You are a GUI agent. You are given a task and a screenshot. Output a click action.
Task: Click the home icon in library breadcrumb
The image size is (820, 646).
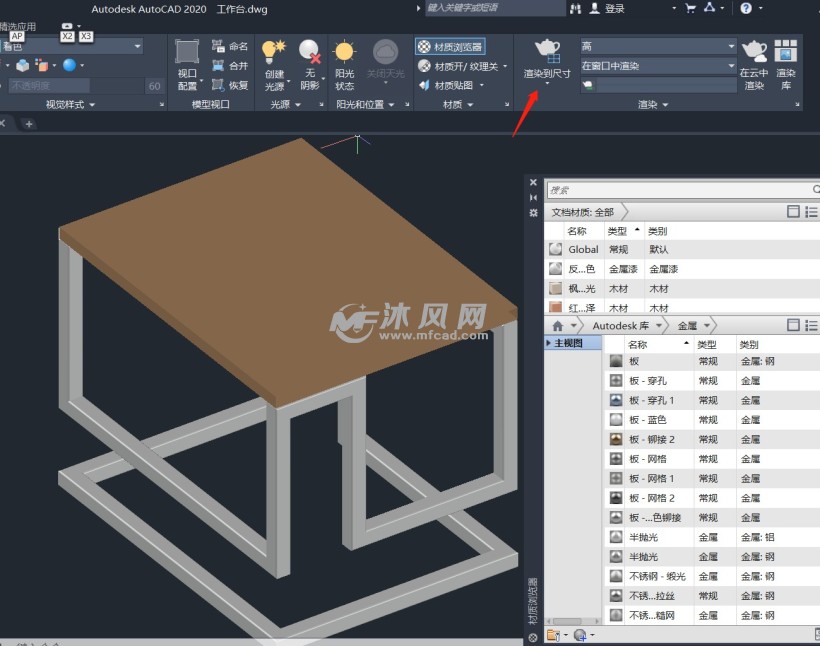557,326
